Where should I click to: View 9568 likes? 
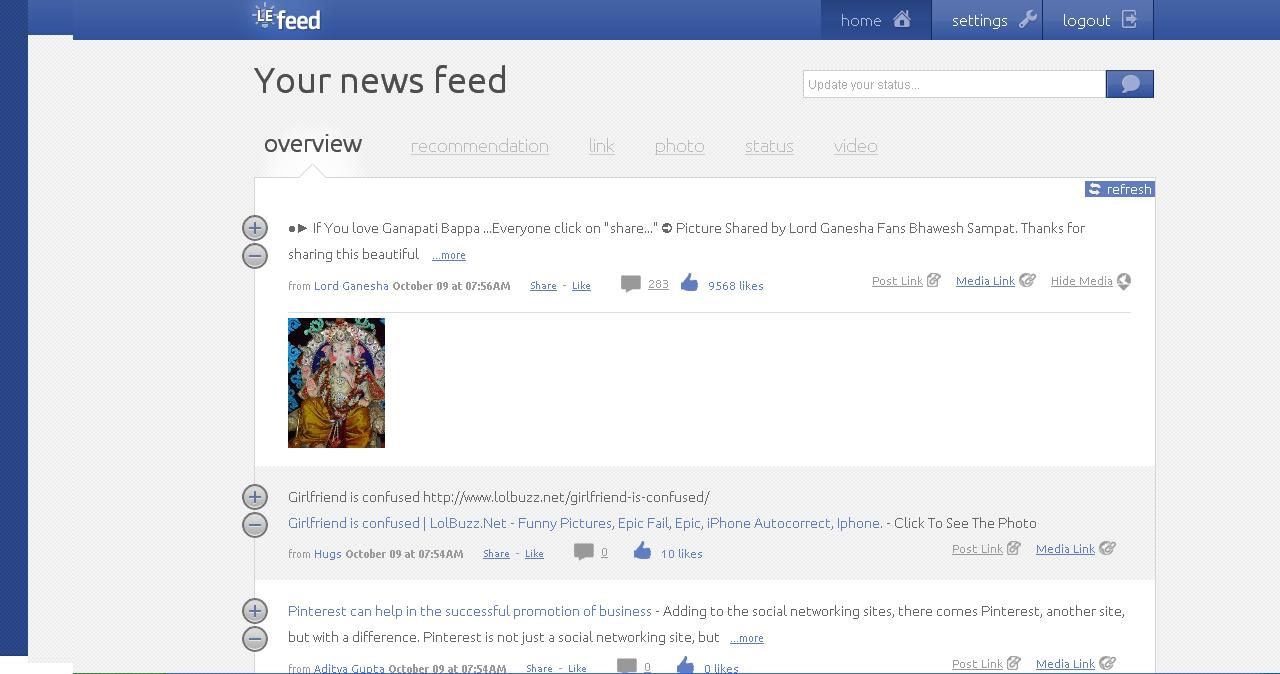[x=736, y=286]
